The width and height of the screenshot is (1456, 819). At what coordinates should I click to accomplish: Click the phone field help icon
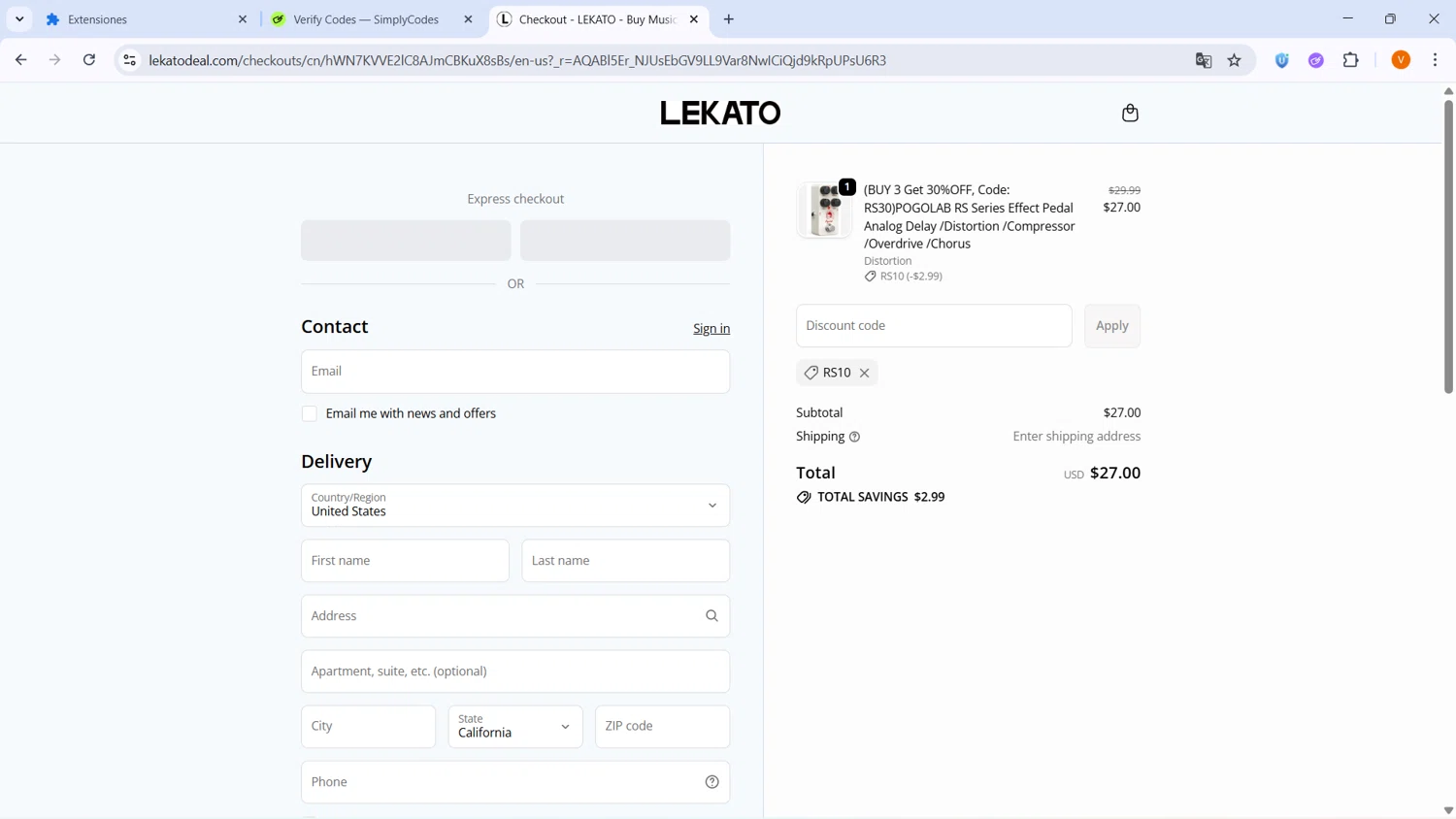tap(711, 782)
